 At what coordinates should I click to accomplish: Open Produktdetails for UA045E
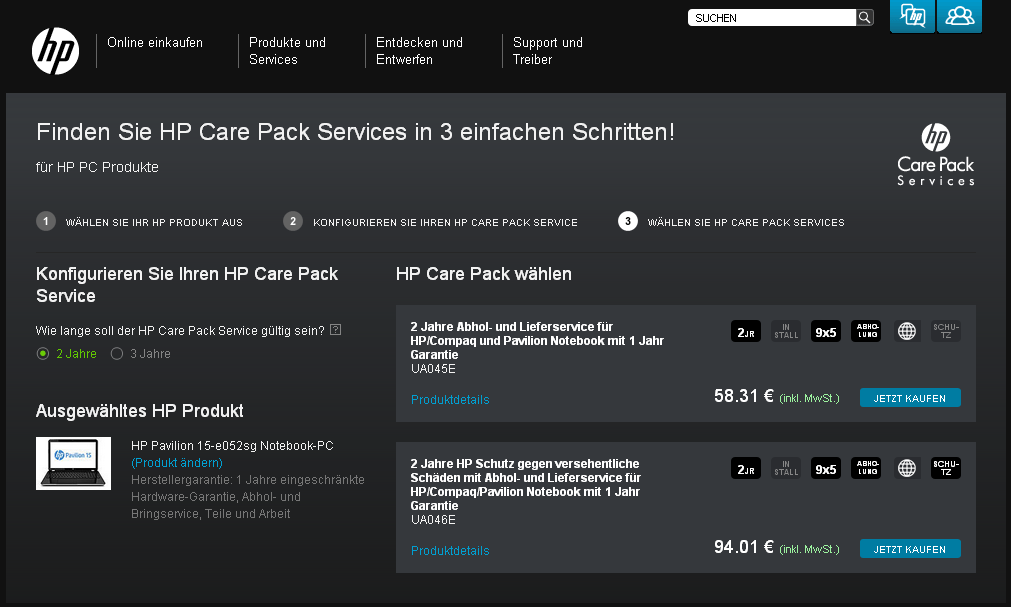[x=450, y=400]
